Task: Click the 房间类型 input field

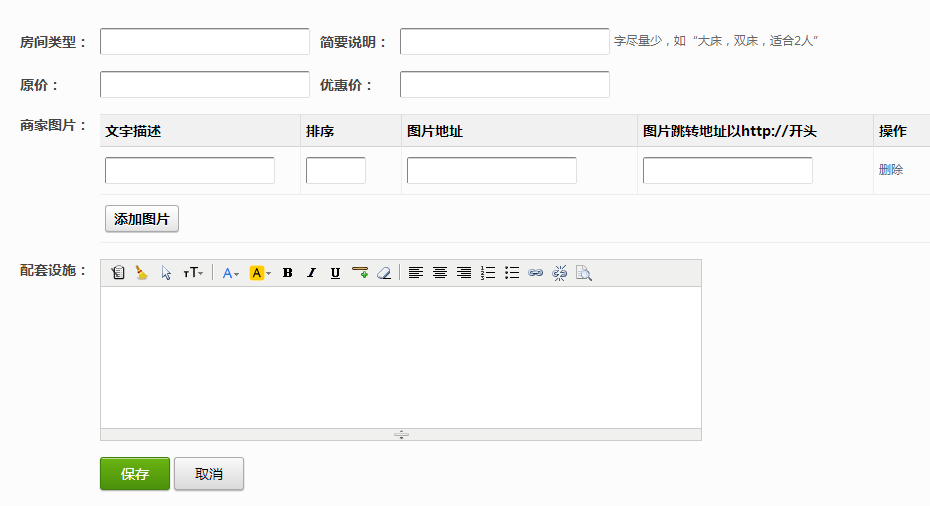Action: click(205, 42)
